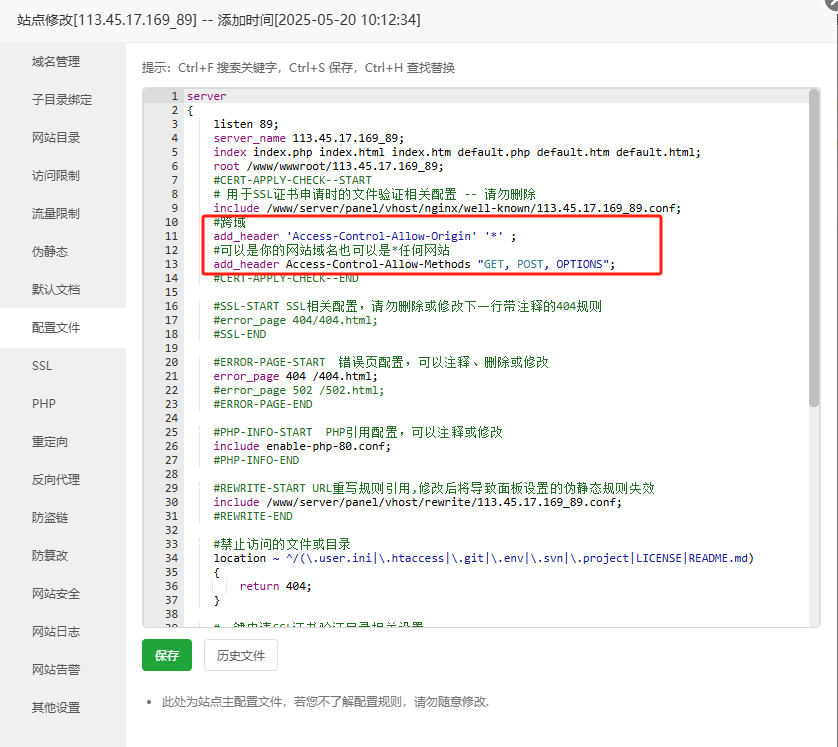Open the 默认文档 settings
Screen dimensions: 838x747
[x=54, y=289]
